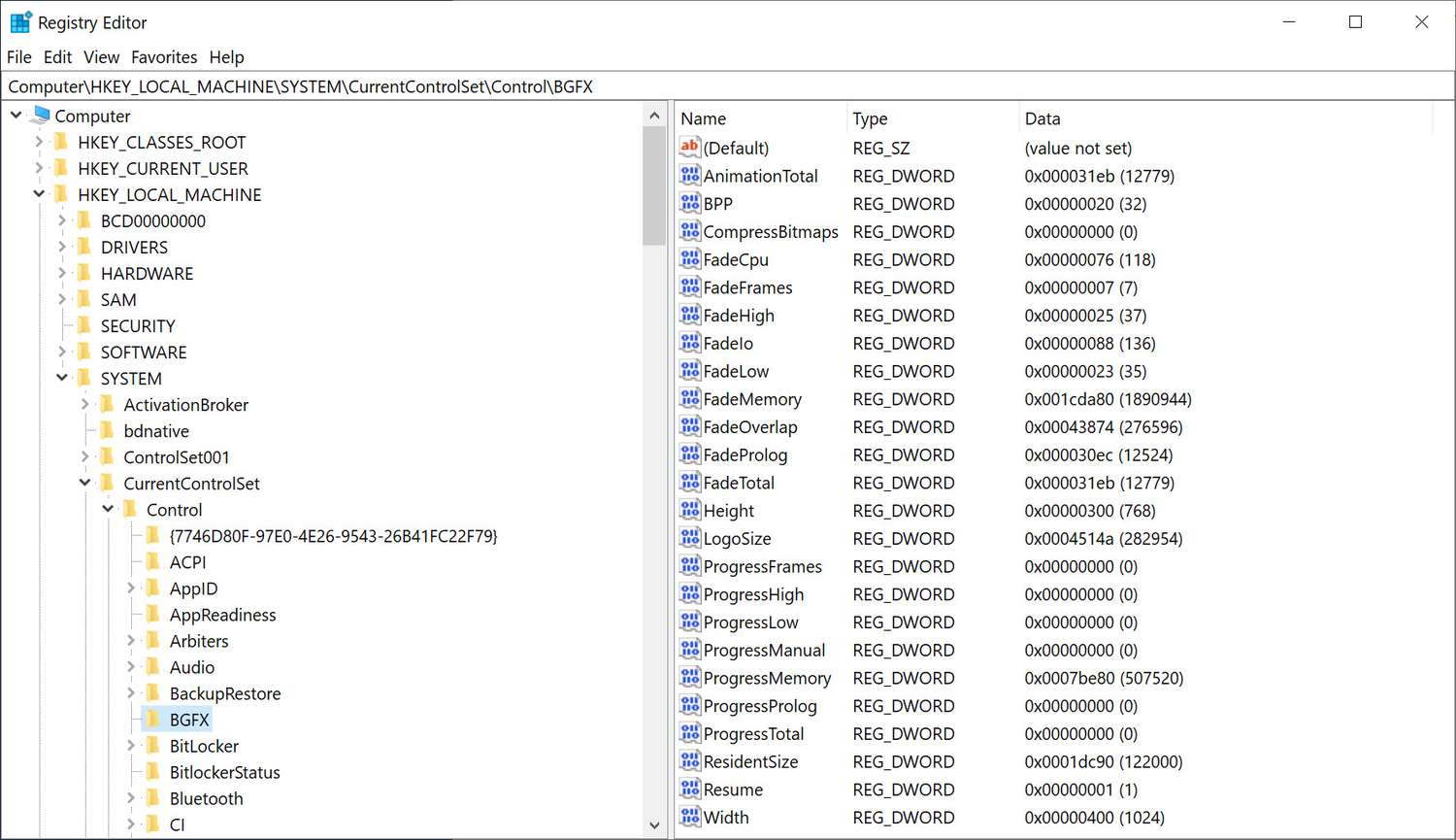Click the Data column header

click(x=1042, y=118)
